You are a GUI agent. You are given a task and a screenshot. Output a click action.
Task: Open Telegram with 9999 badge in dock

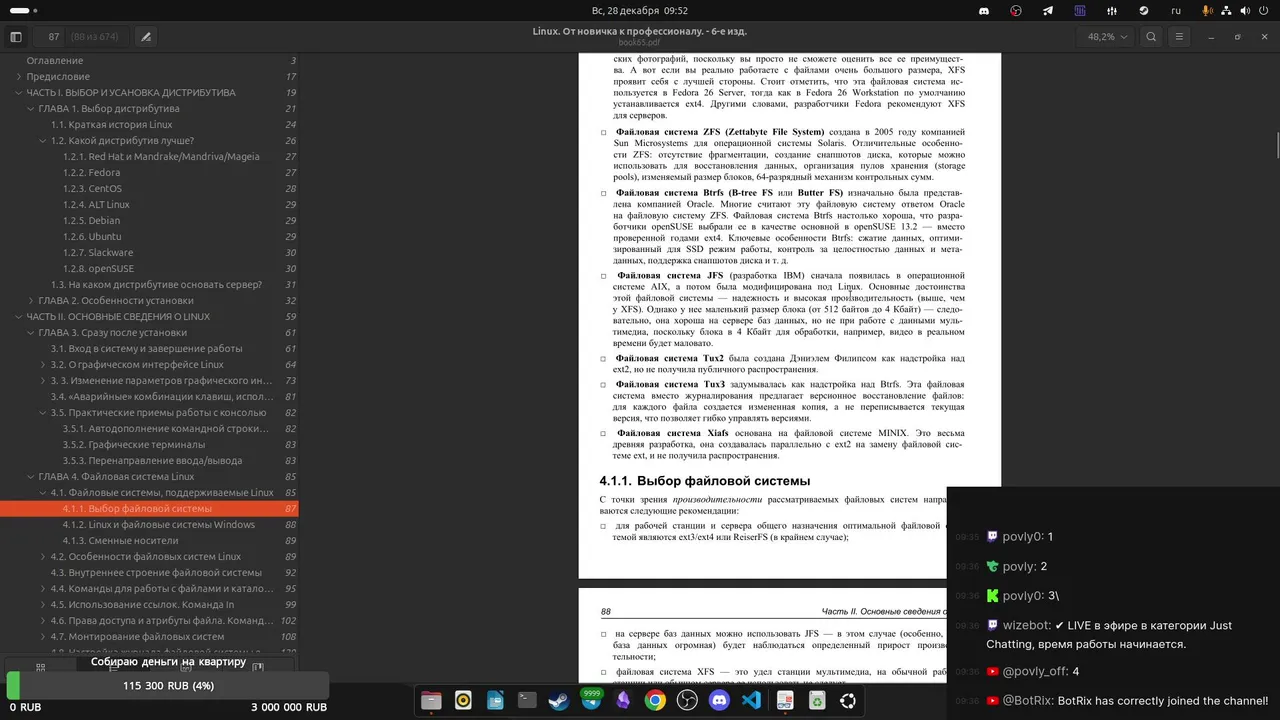[x=591, y=700]
